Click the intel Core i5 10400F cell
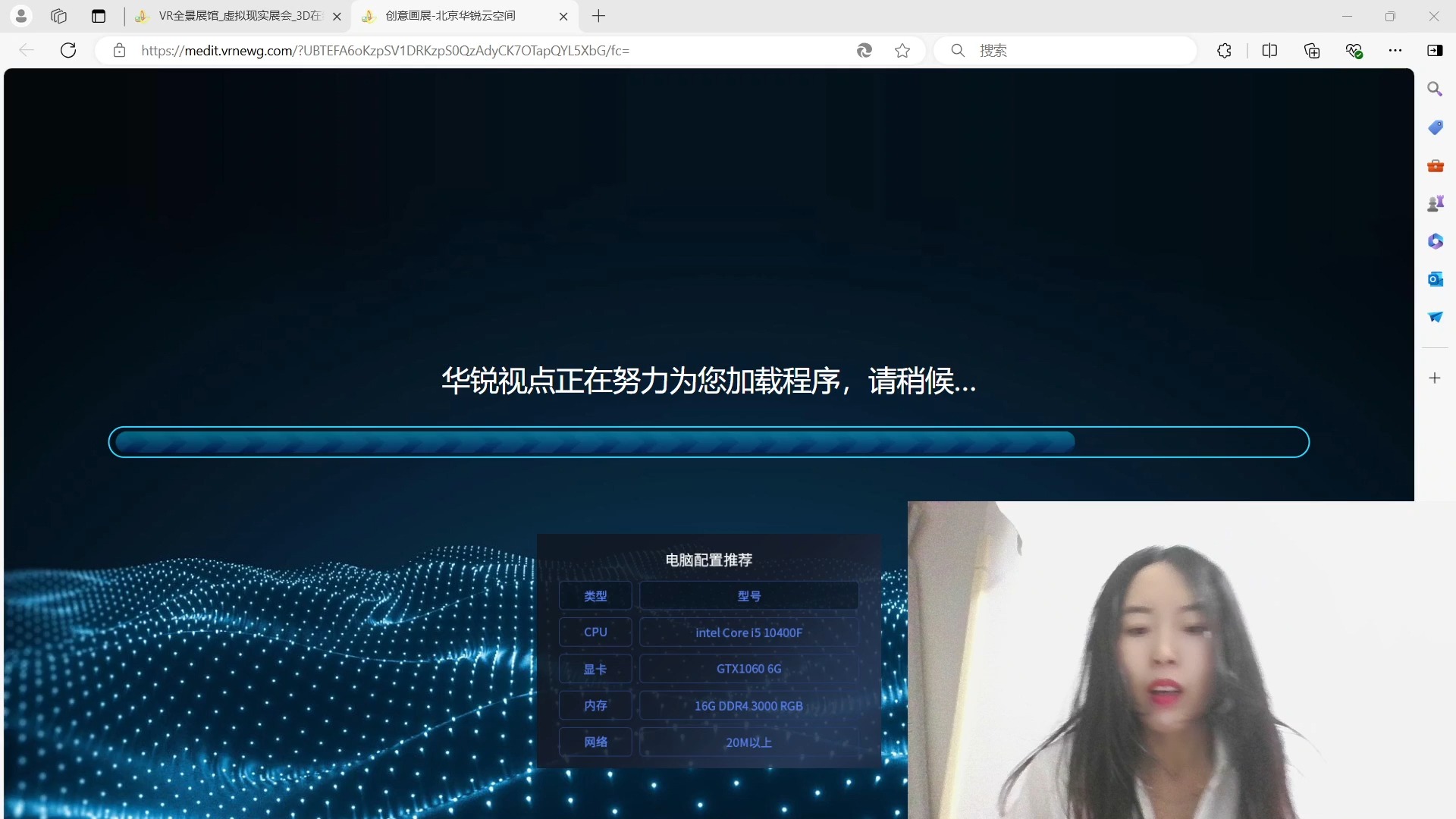This screenshot has width=1456, height=819. pyautogui.click(x=748, y=632)
